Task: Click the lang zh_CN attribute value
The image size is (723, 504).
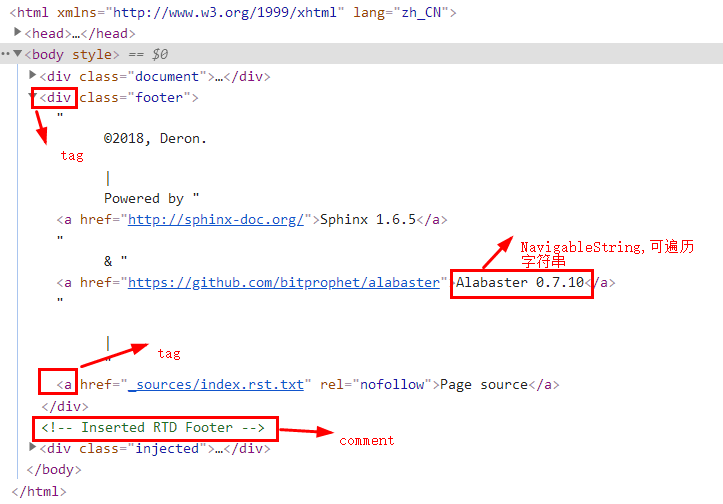Action: [x=421, y=12]
